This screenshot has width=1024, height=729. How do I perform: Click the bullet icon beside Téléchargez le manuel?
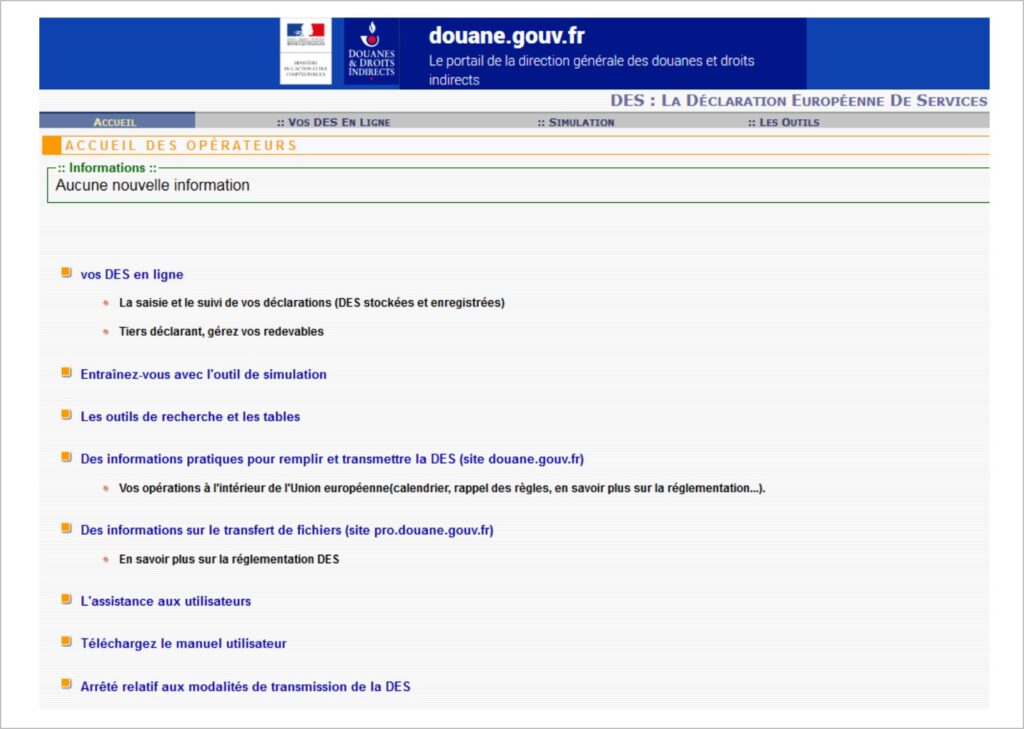pyautogui.click(x=66, y=641)
